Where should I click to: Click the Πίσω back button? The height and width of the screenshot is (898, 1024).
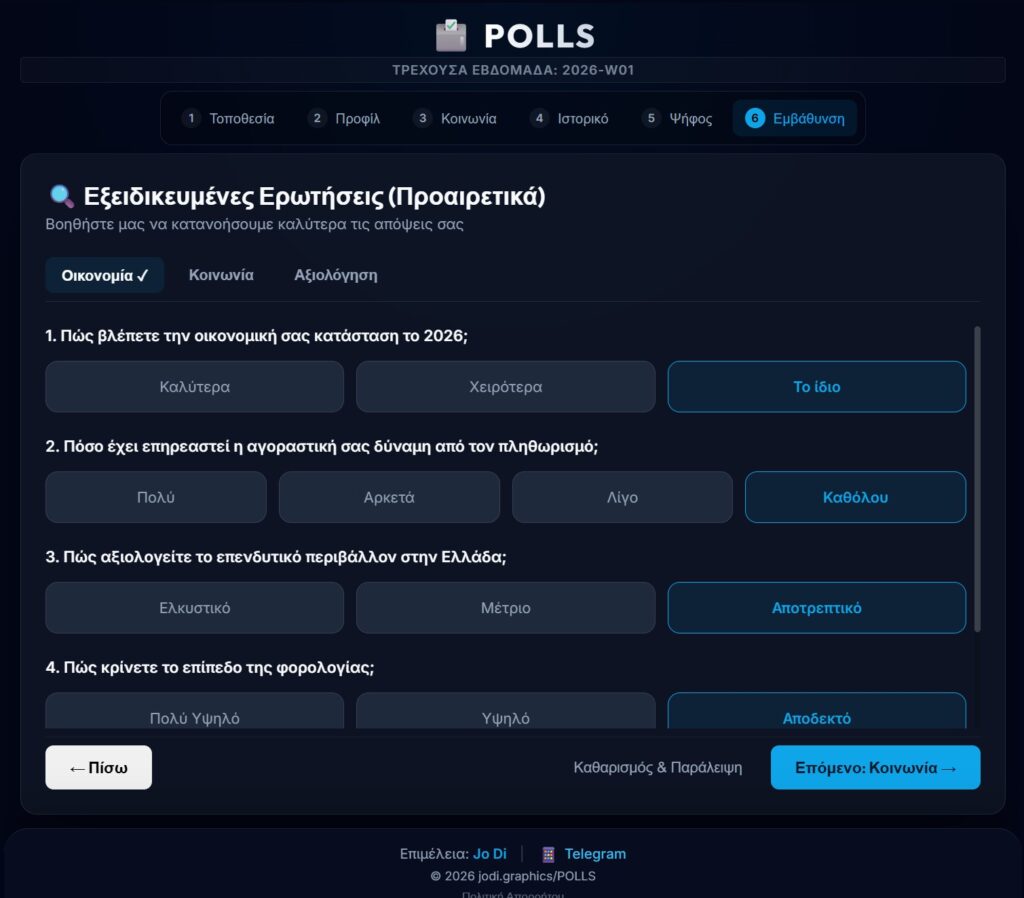(98, 767)
